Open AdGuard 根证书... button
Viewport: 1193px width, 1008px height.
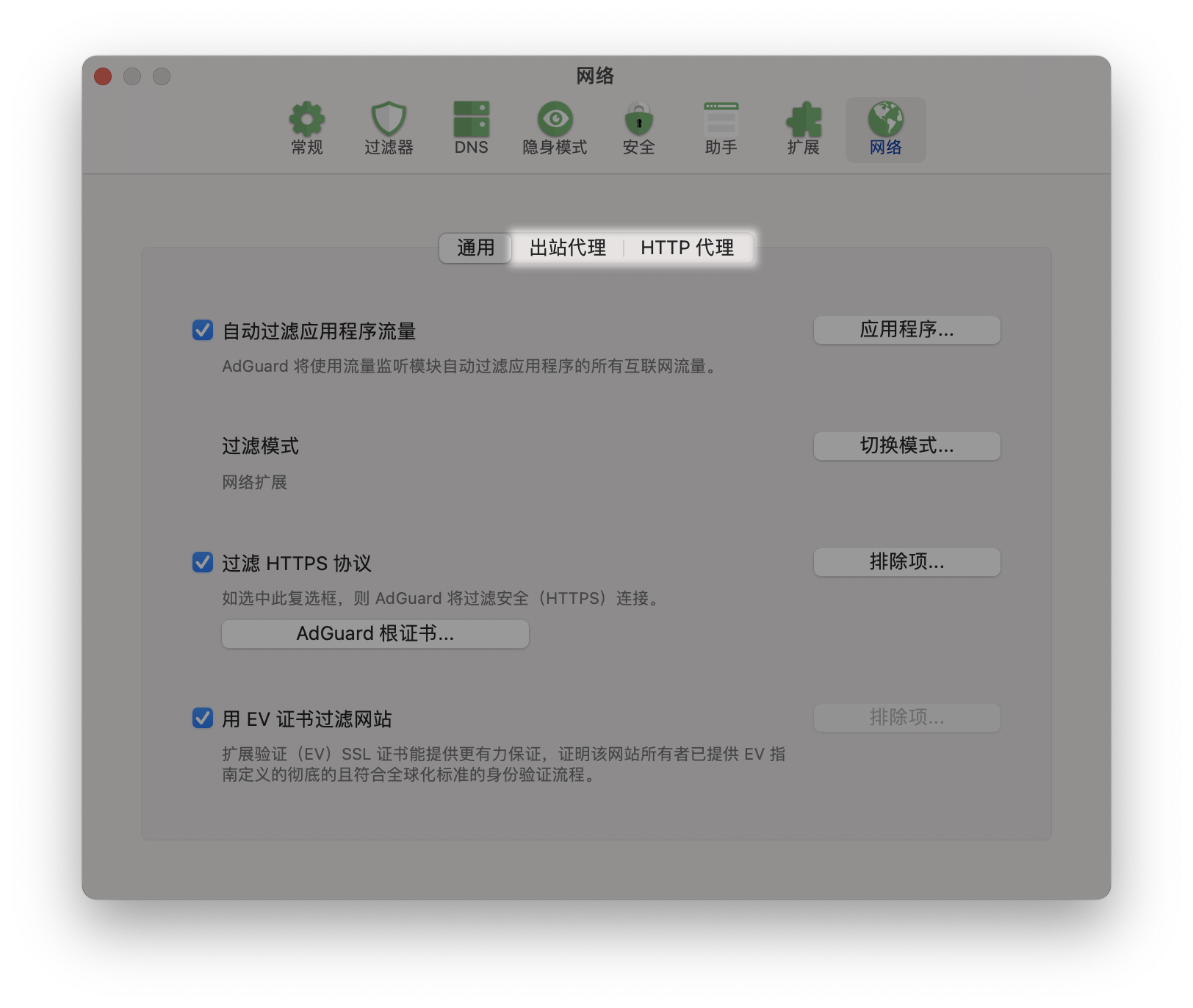pyautogui.click(x=375, y=634)
